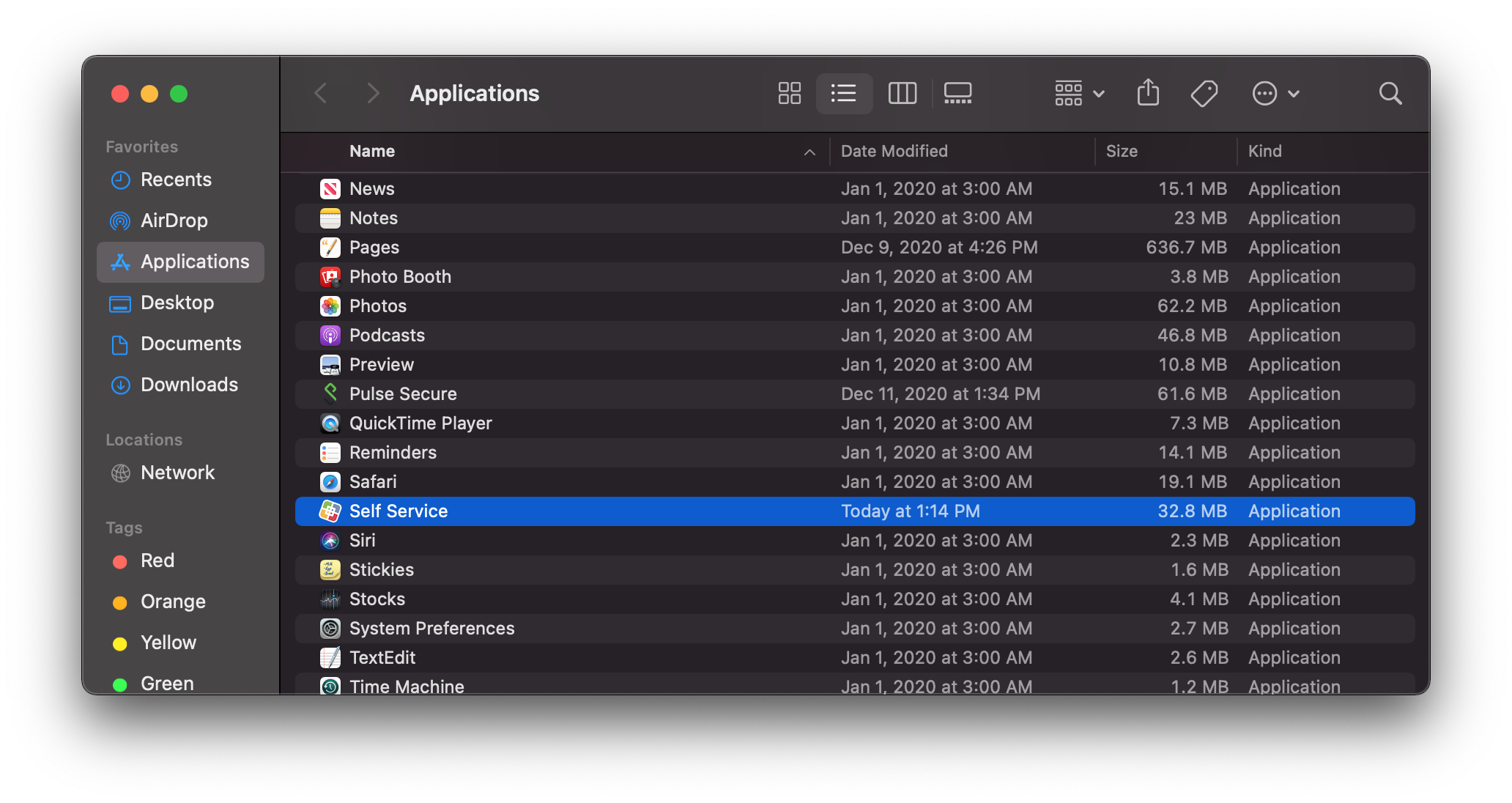Open Downloads in the sidebar
This screenshot has width=1512, height=803.
(180, 385)
